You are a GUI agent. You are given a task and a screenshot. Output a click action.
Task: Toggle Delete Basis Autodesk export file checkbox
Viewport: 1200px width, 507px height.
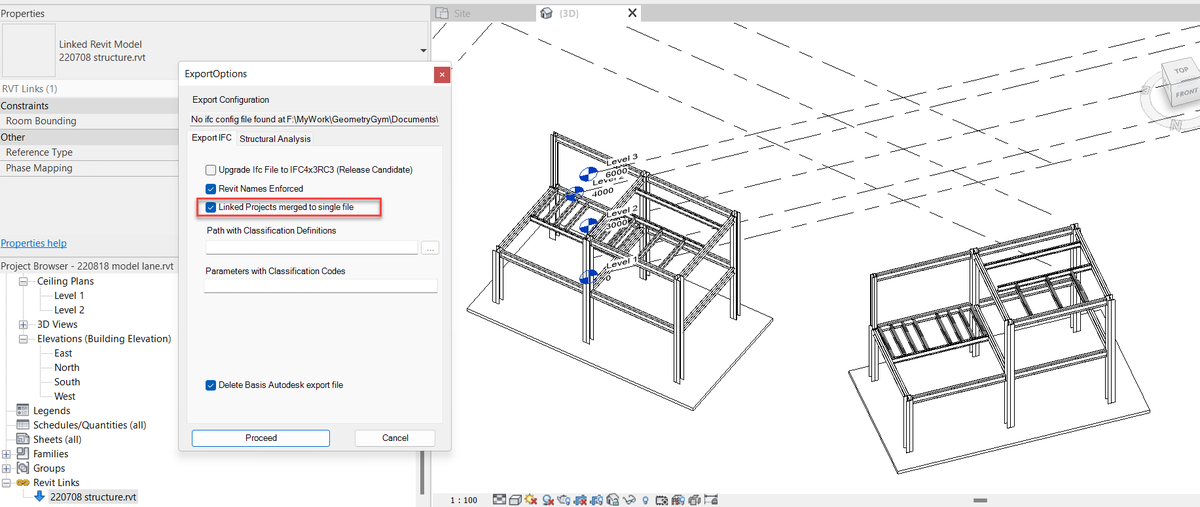(x=211, y=385)
